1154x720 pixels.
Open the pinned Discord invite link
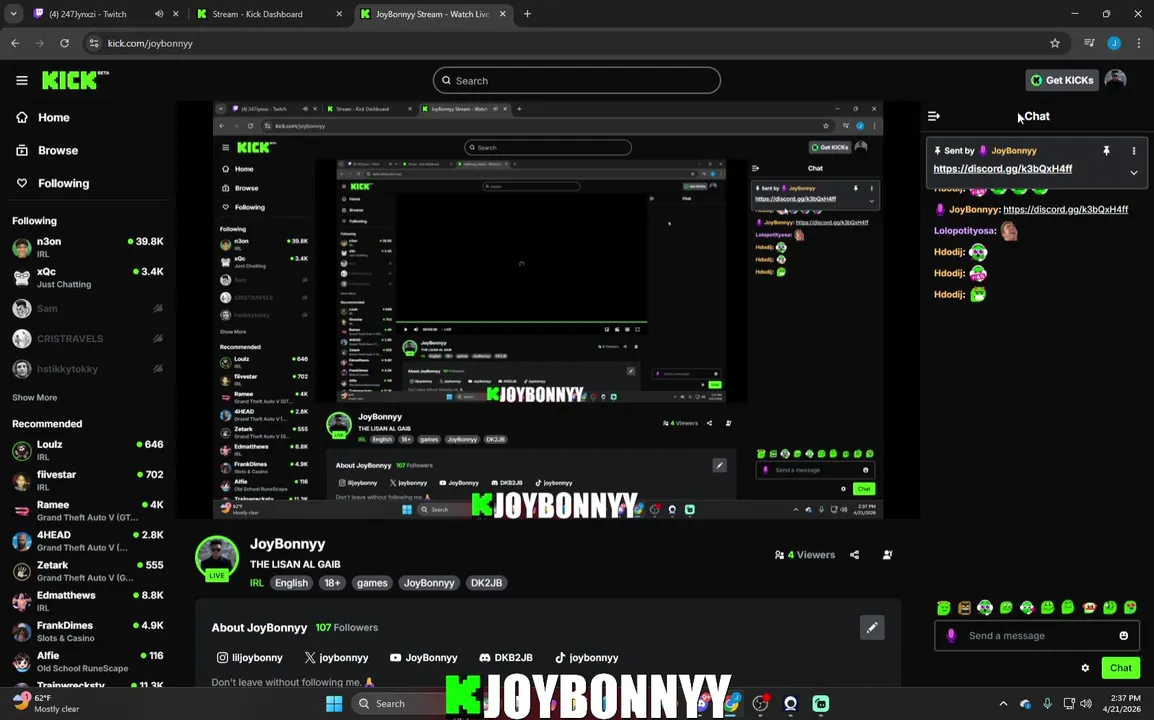click(x=1002, y=169)
